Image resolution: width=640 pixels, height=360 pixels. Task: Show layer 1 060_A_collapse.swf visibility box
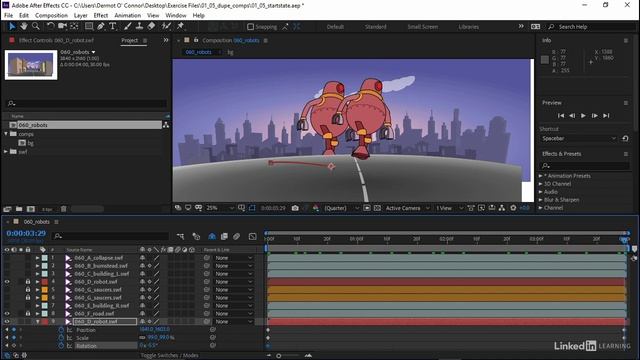click(7, 258)
